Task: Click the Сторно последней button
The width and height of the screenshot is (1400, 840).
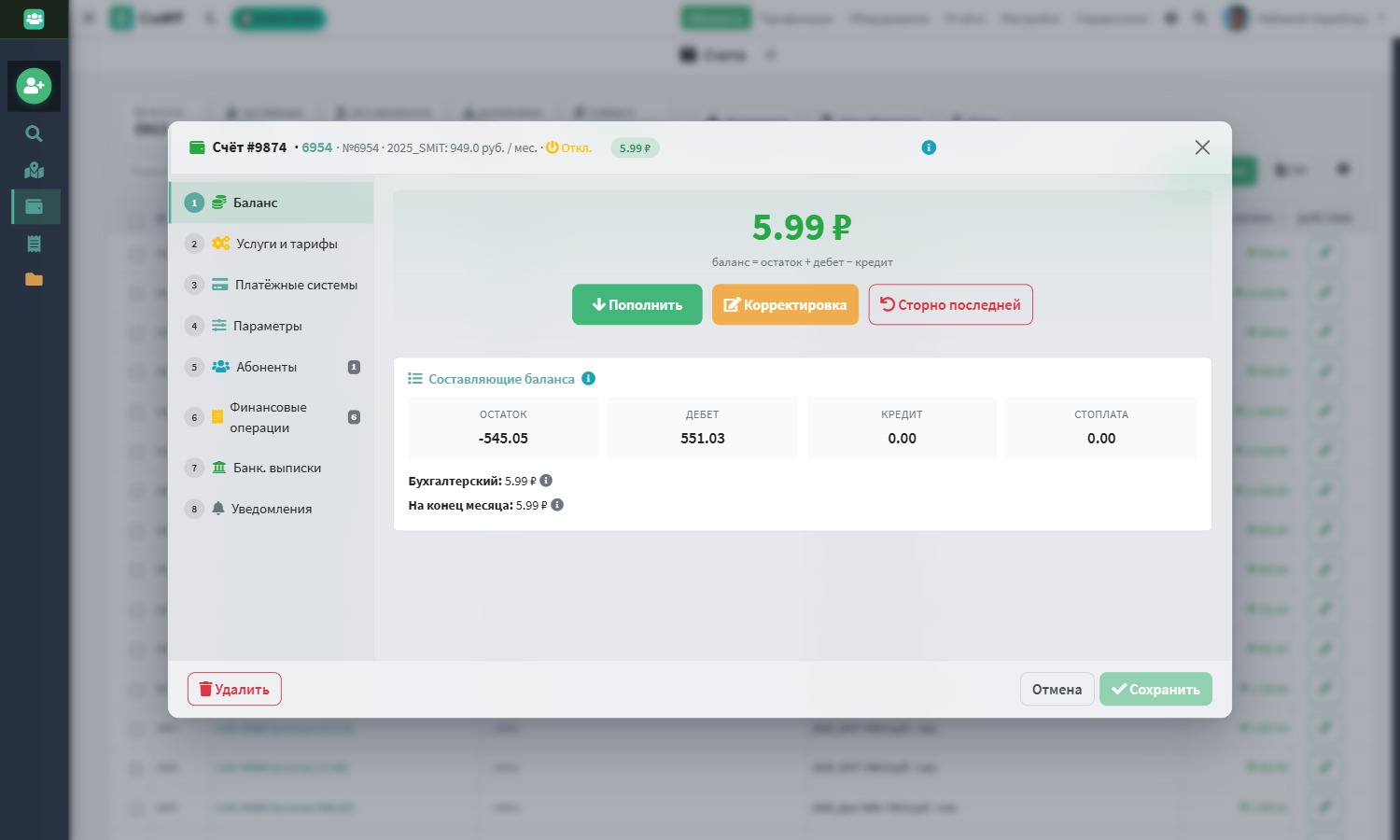Action: [x=950, y=304]
